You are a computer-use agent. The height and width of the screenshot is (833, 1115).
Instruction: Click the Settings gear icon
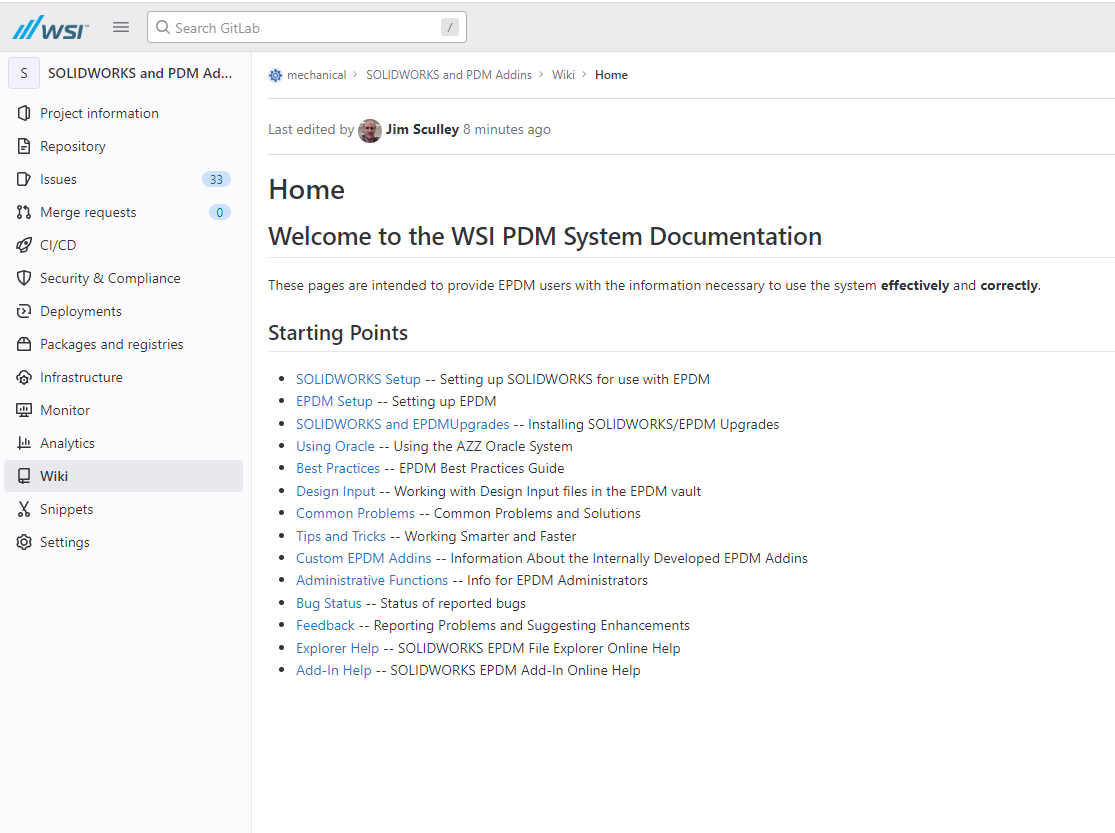click(24, 542)
